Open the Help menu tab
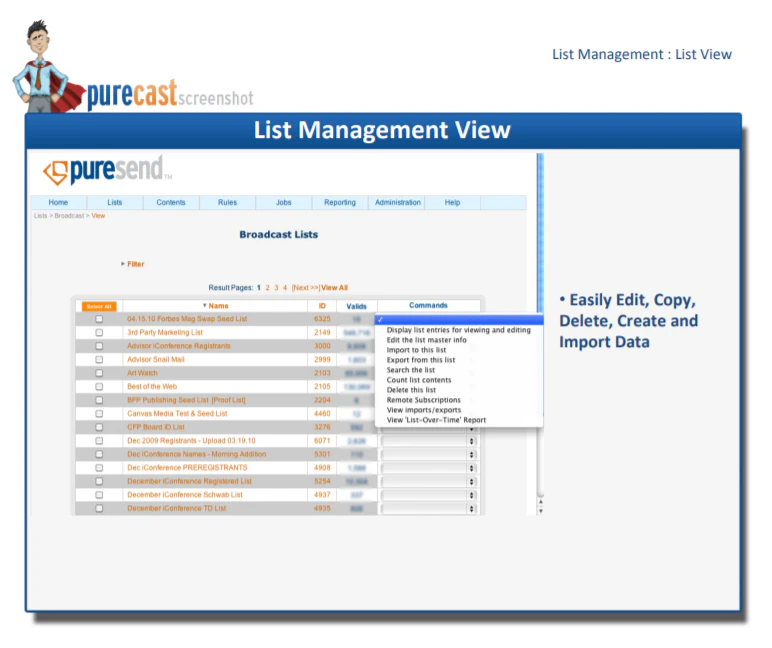The image size is (772, 648). 452,202
